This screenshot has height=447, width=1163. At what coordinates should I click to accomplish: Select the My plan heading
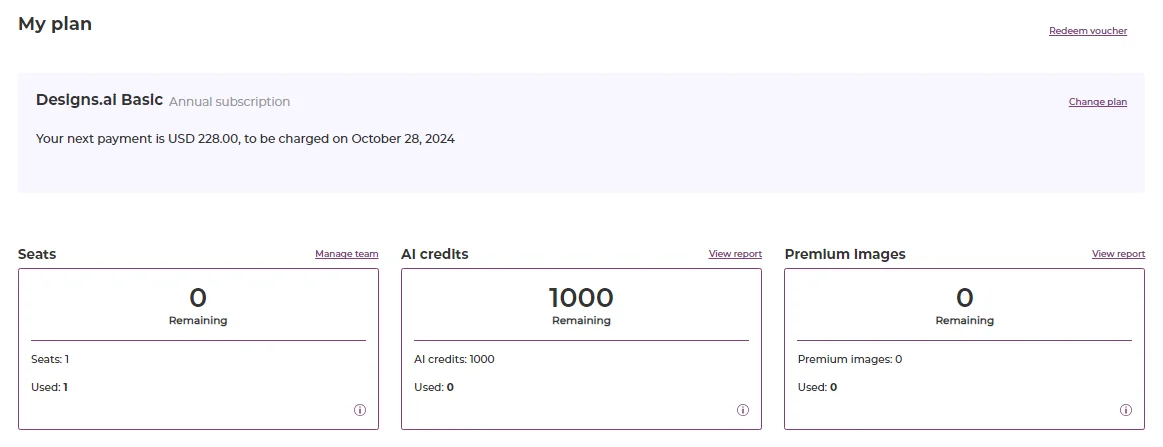(55, 24)
